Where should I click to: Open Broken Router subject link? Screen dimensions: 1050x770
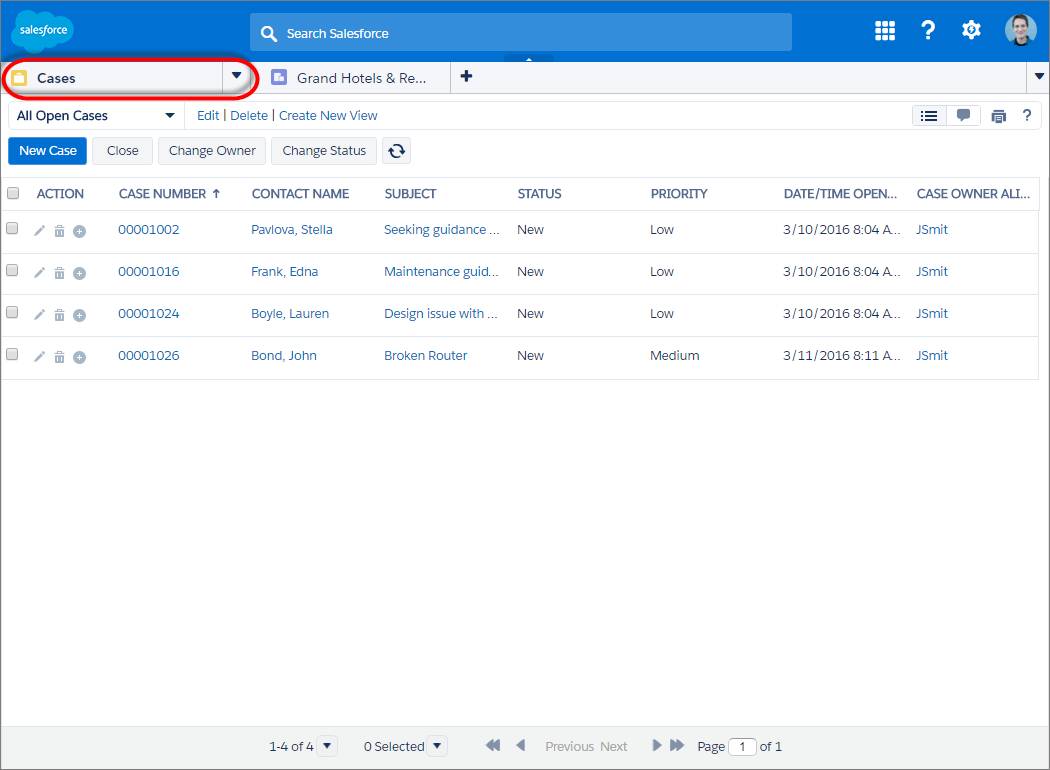(425, 356)
